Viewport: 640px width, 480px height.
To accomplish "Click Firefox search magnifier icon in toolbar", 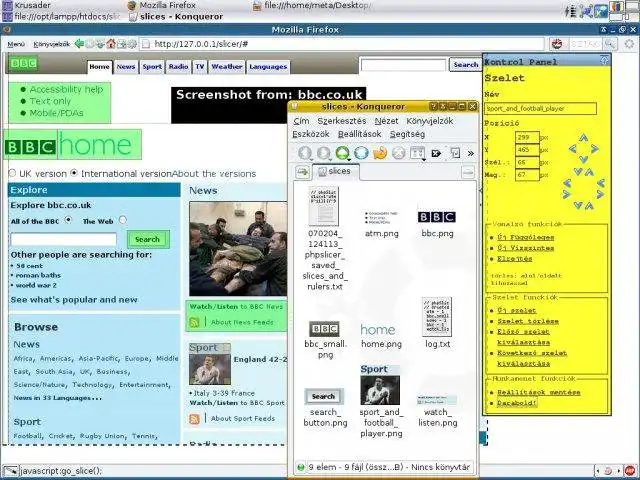I will [610, 44].
